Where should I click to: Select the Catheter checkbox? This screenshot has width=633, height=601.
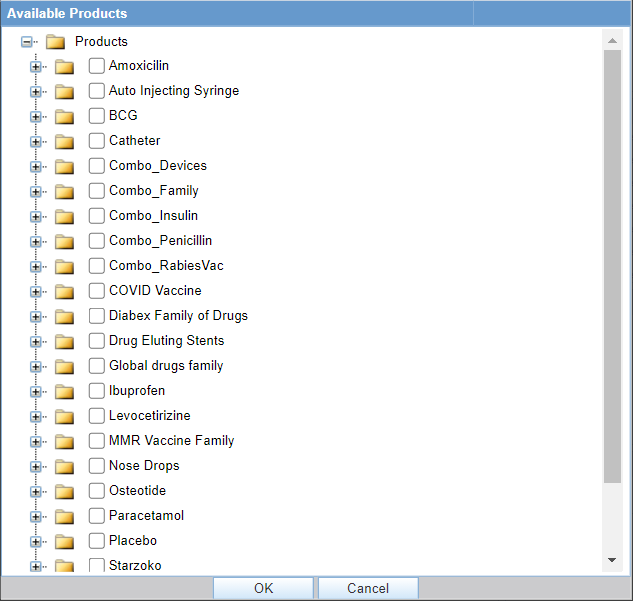(x=96, y=141)
